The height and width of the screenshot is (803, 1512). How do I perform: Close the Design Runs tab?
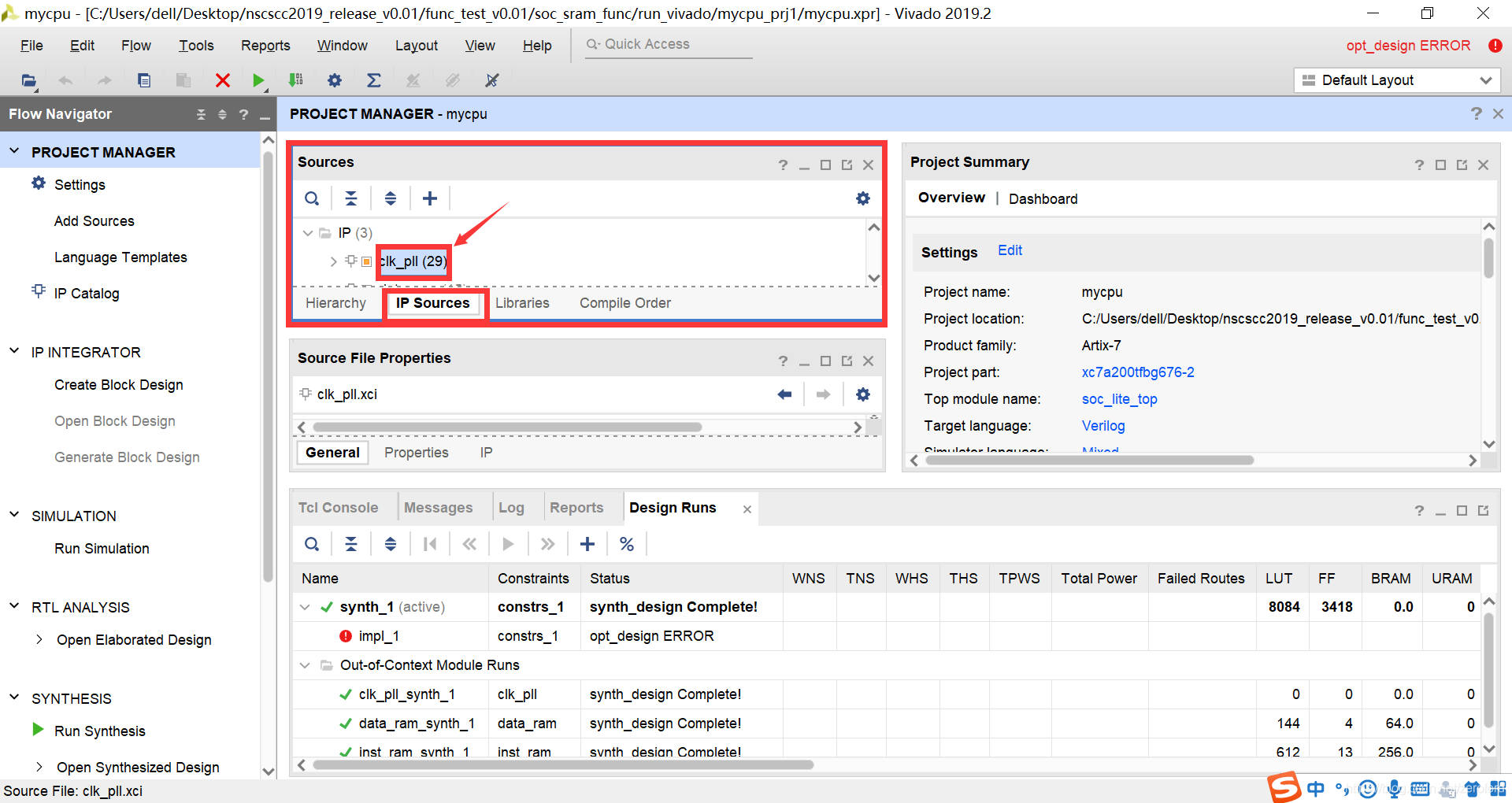pos(747,509)
